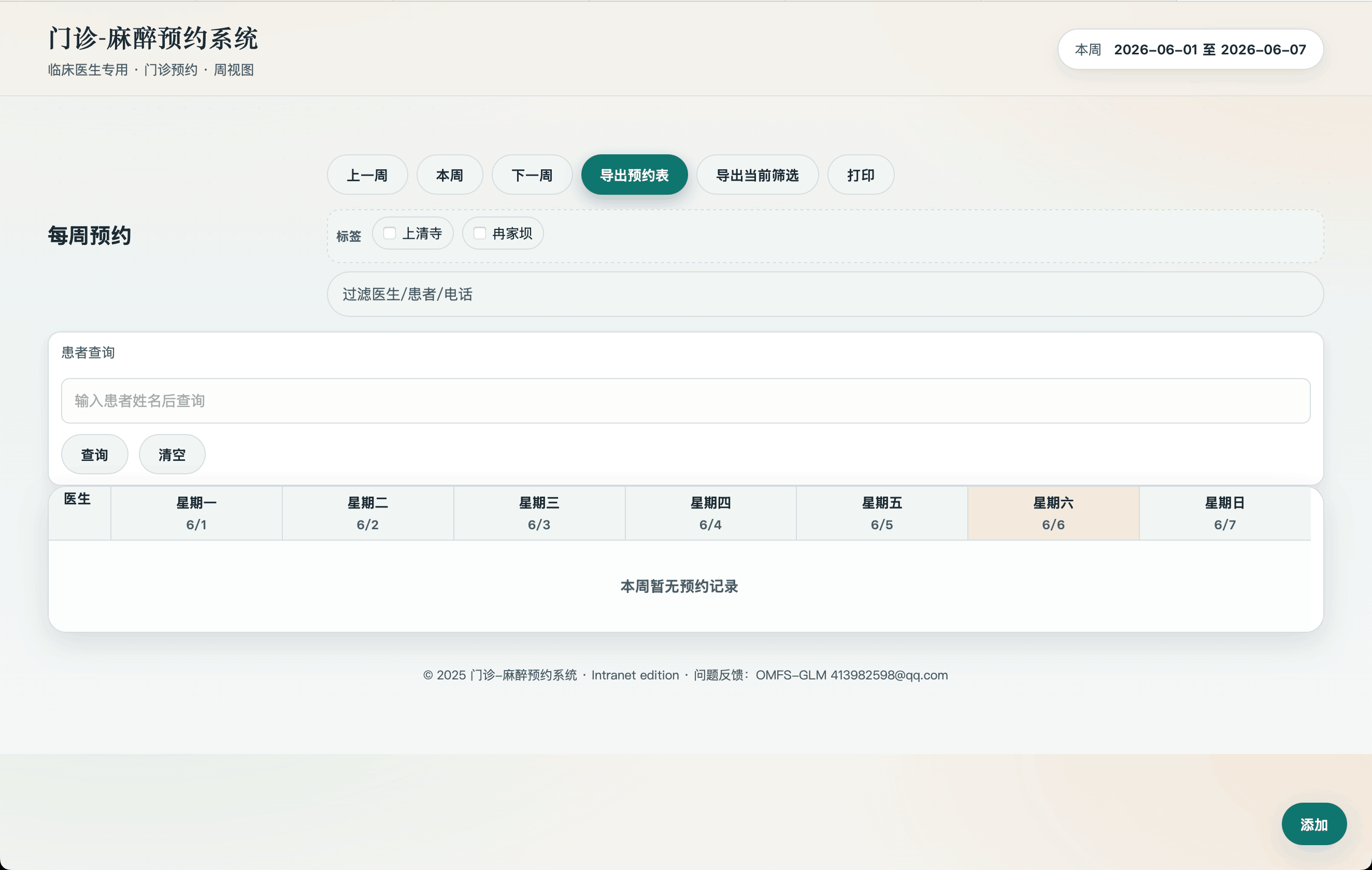Select the 星期三 6/3 column header

point(539,513)
